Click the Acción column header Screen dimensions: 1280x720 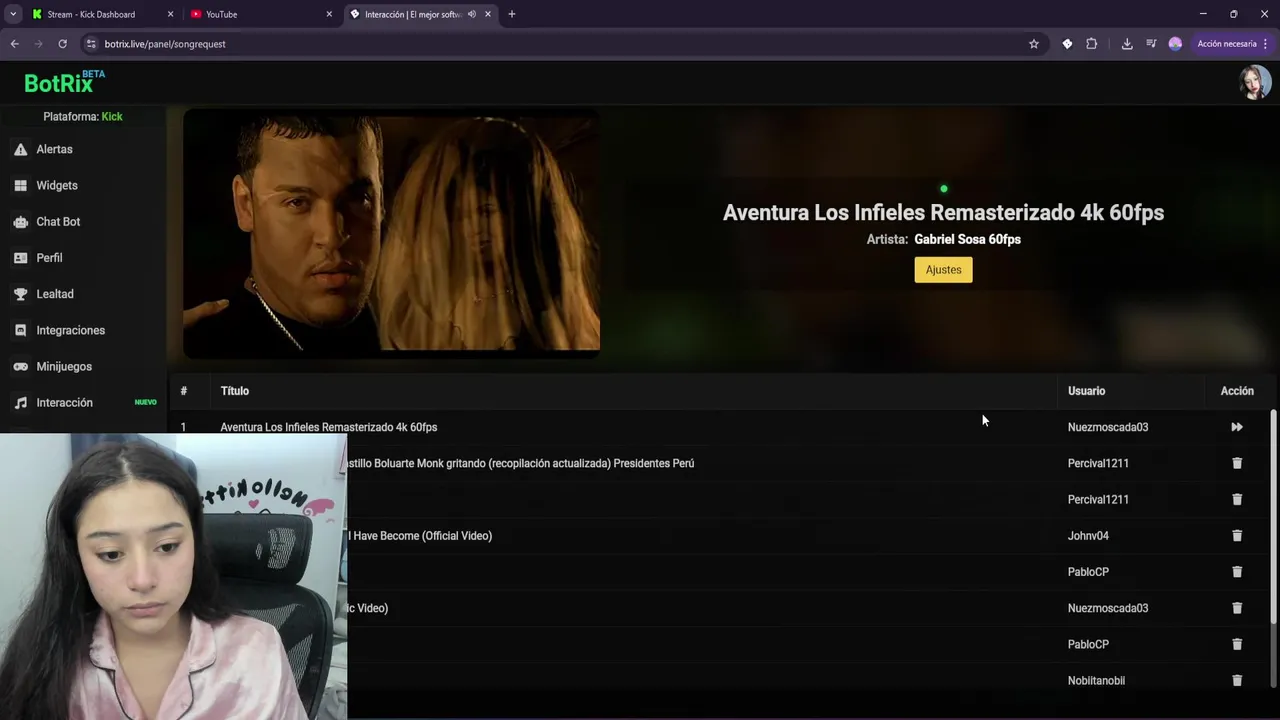pyautogui.click(x=1237, y=391)
